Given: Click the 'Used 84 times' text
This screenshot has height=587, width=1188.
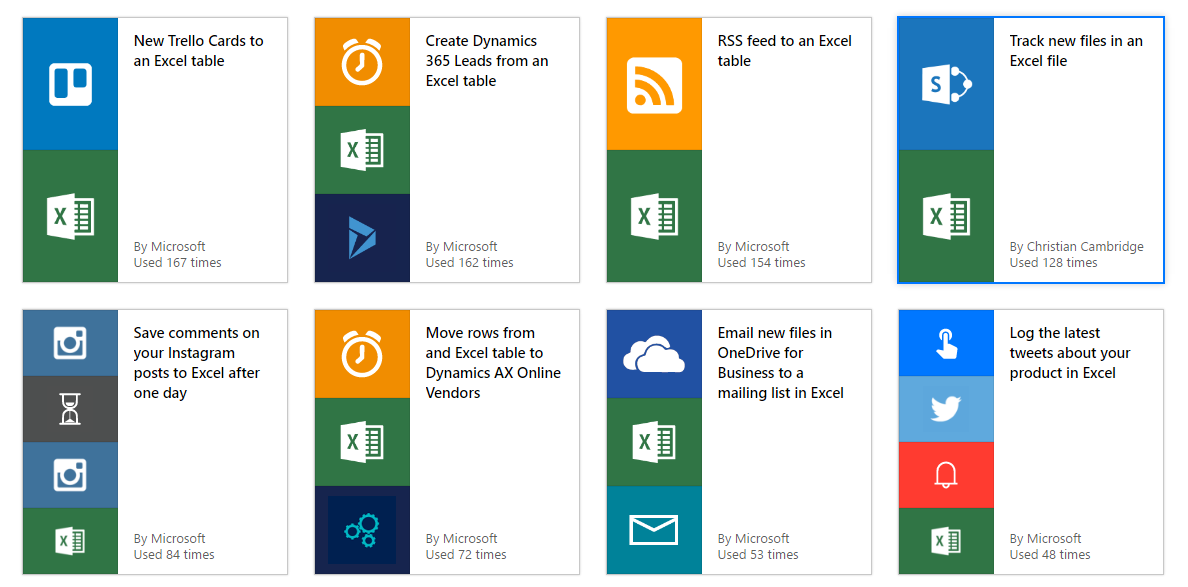Looking at the screenshot, I should point(174,555).
